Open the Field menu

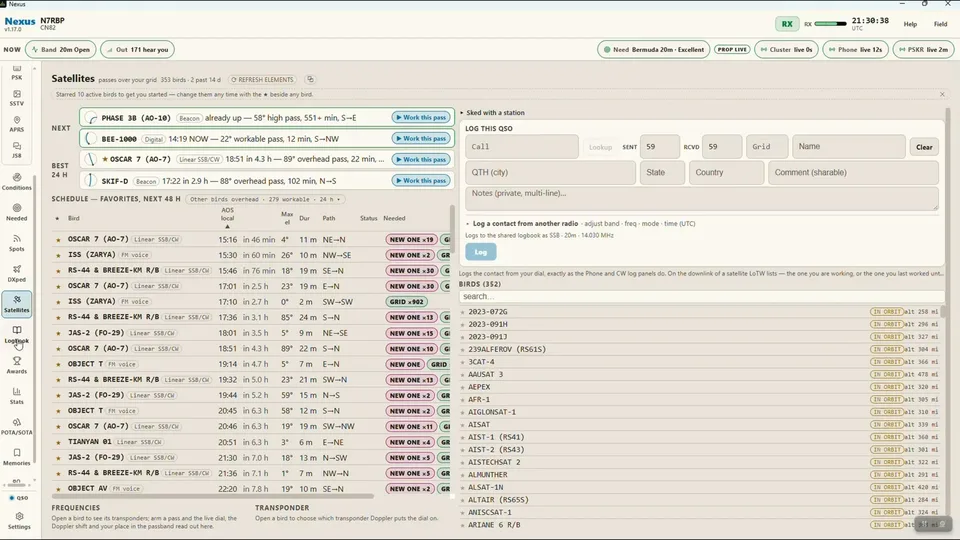[940, 24]
